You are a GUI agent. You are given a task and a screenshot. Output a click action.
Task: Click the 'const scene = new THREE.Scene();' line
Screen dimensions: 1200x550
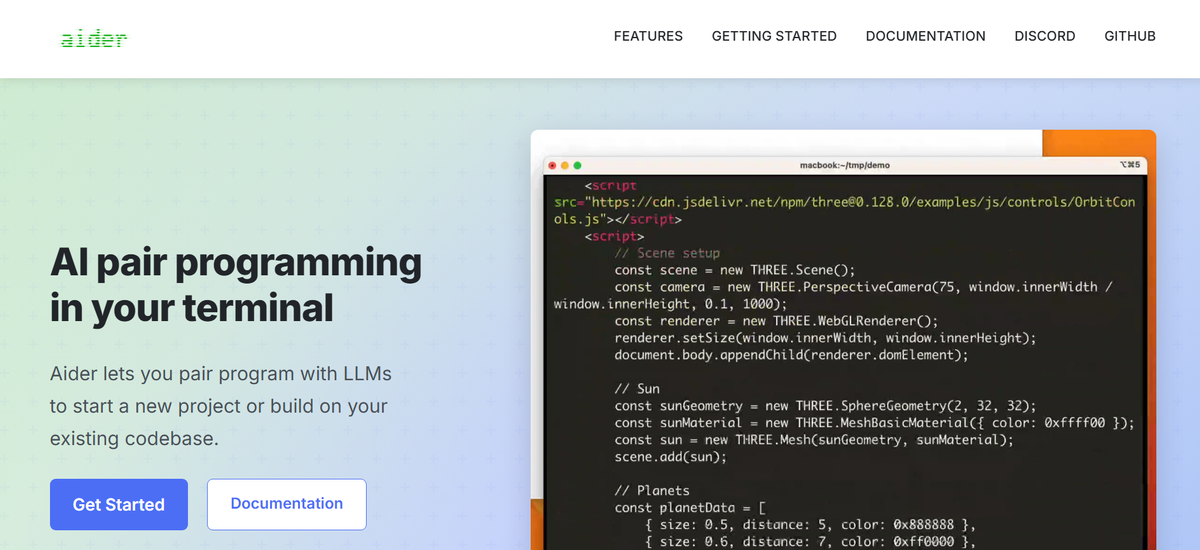click(x=736, y=270)
